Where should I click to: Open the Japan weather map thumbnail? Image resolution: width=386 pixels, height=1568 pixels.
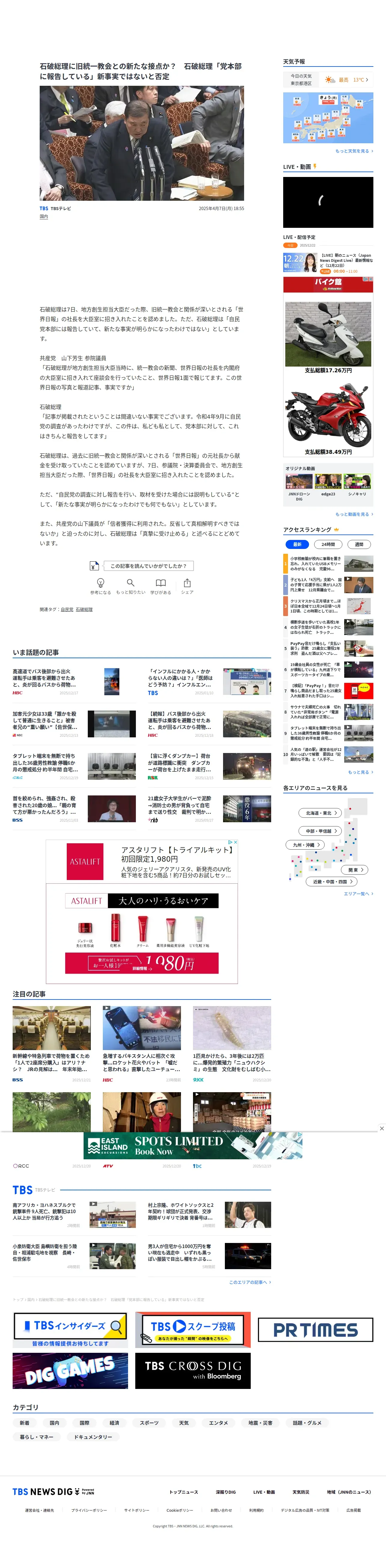coord(328,118)
